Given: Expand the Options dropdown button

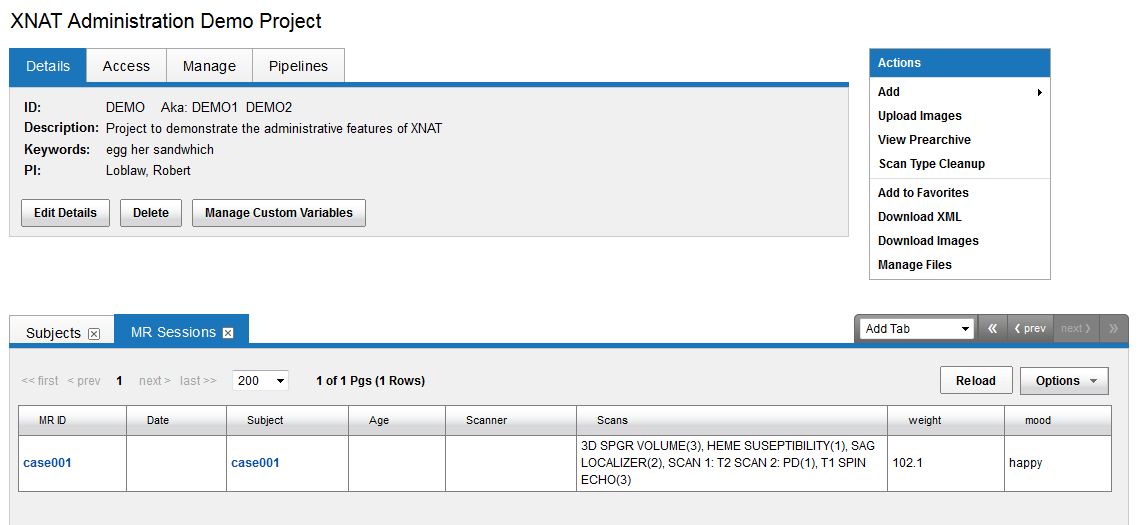Looking at the screenshot, I should coord(1065,380).
